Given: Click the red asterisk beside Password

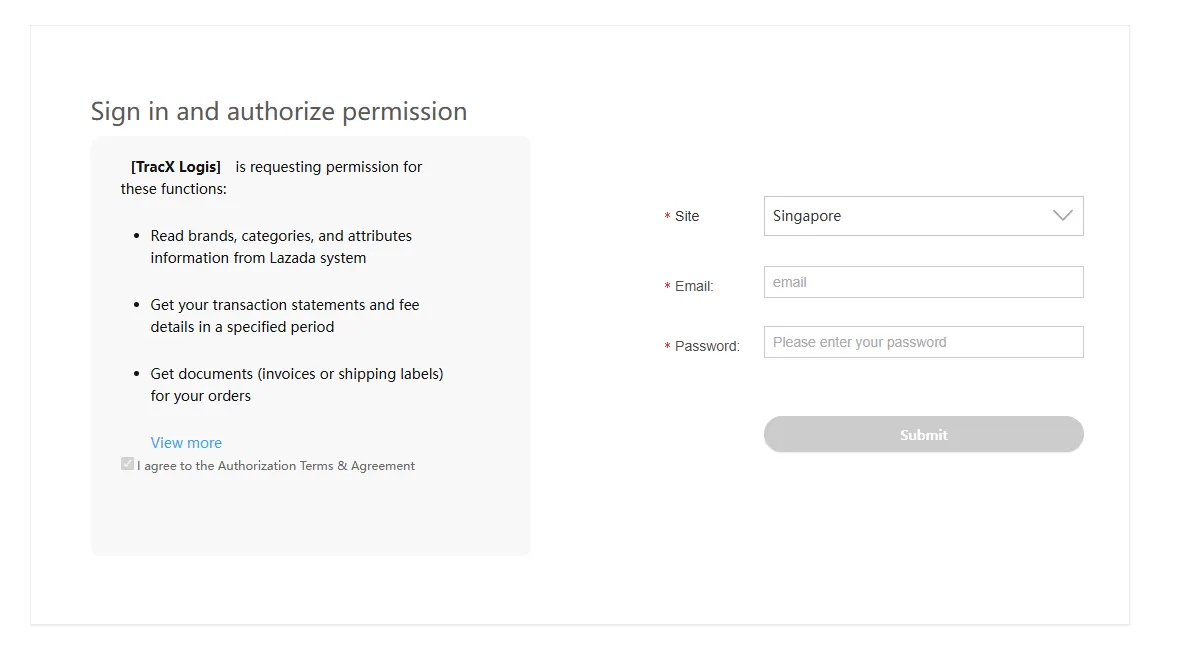Looking at the screenshot, I should [x=667, y=347].
